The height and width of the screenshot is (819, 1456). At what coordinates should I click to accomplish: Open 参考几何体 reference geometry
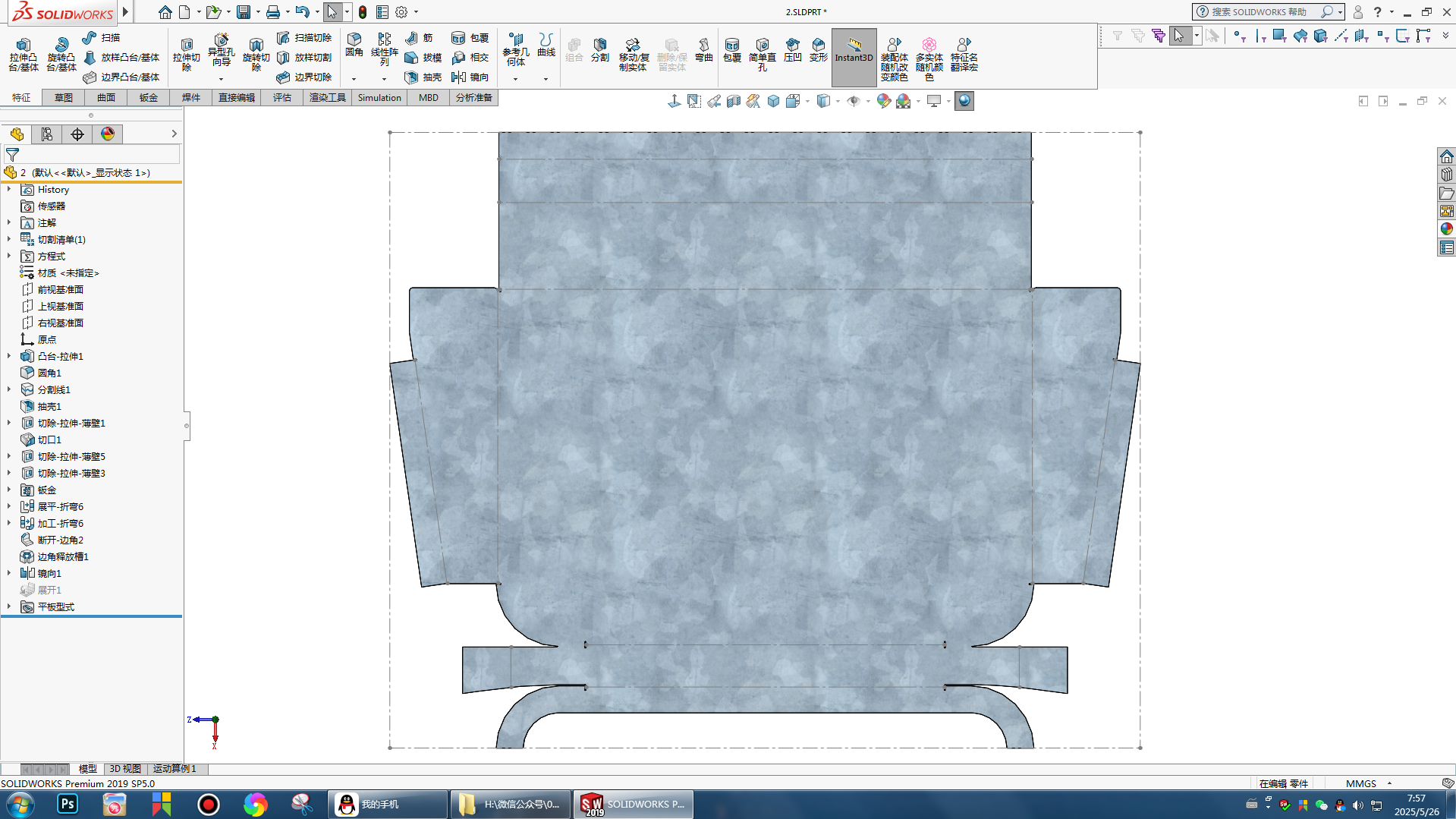[516, 50]
